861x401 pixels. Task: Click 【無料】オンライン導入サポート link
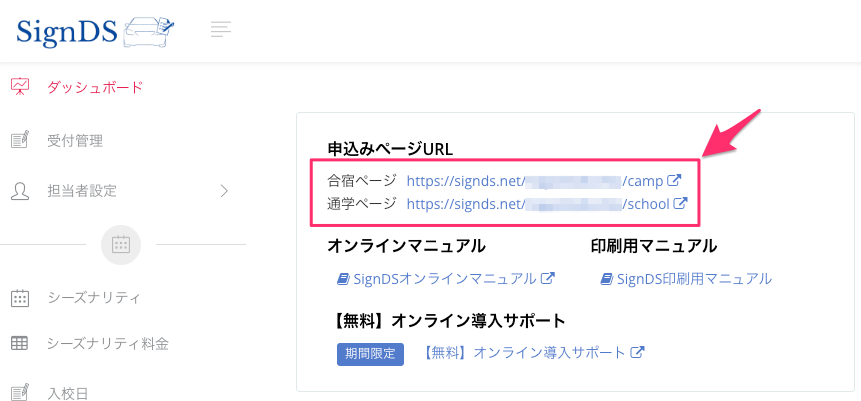click(533, 353)
